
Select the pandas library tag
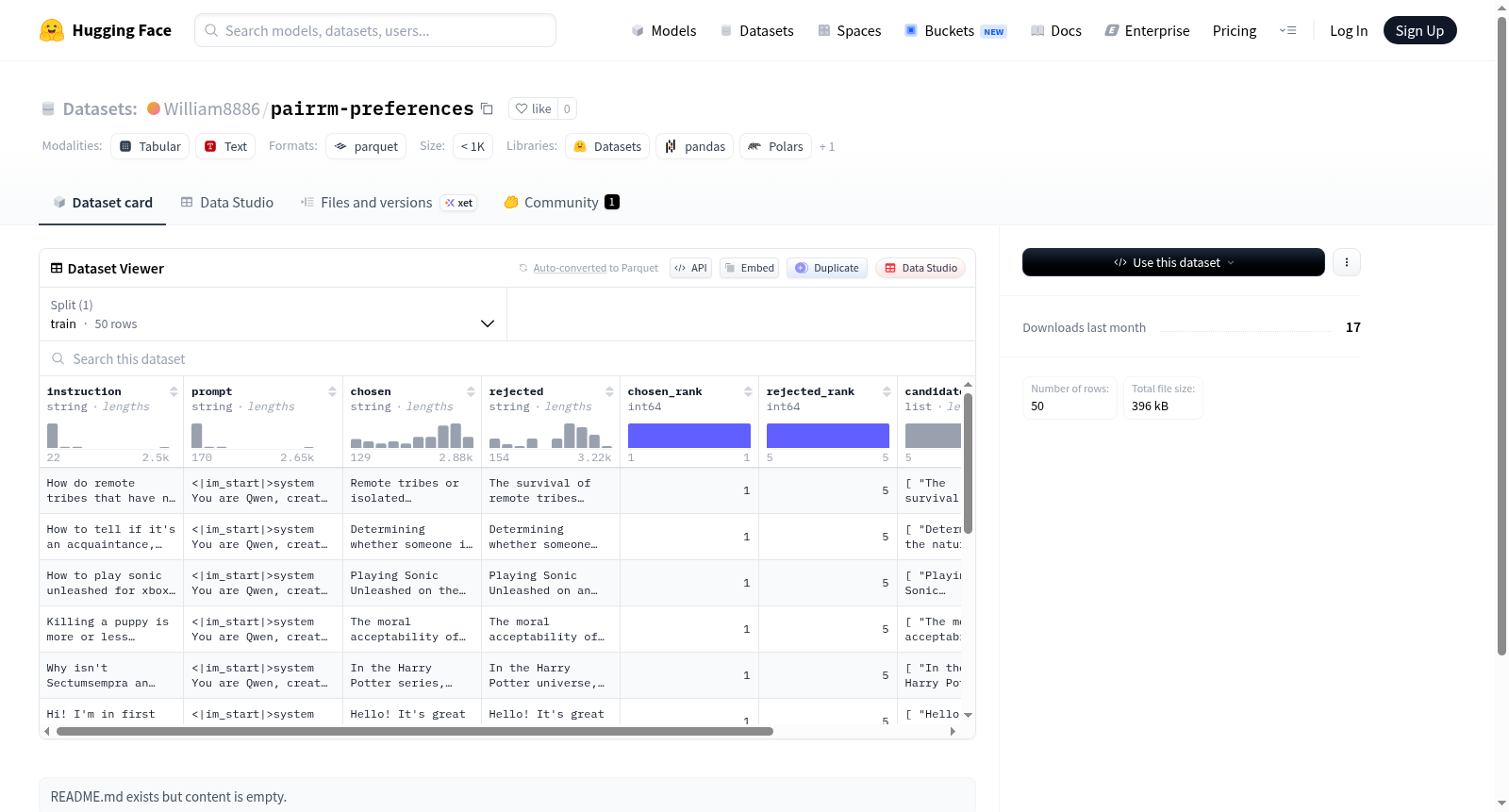(x=695, y=146)
